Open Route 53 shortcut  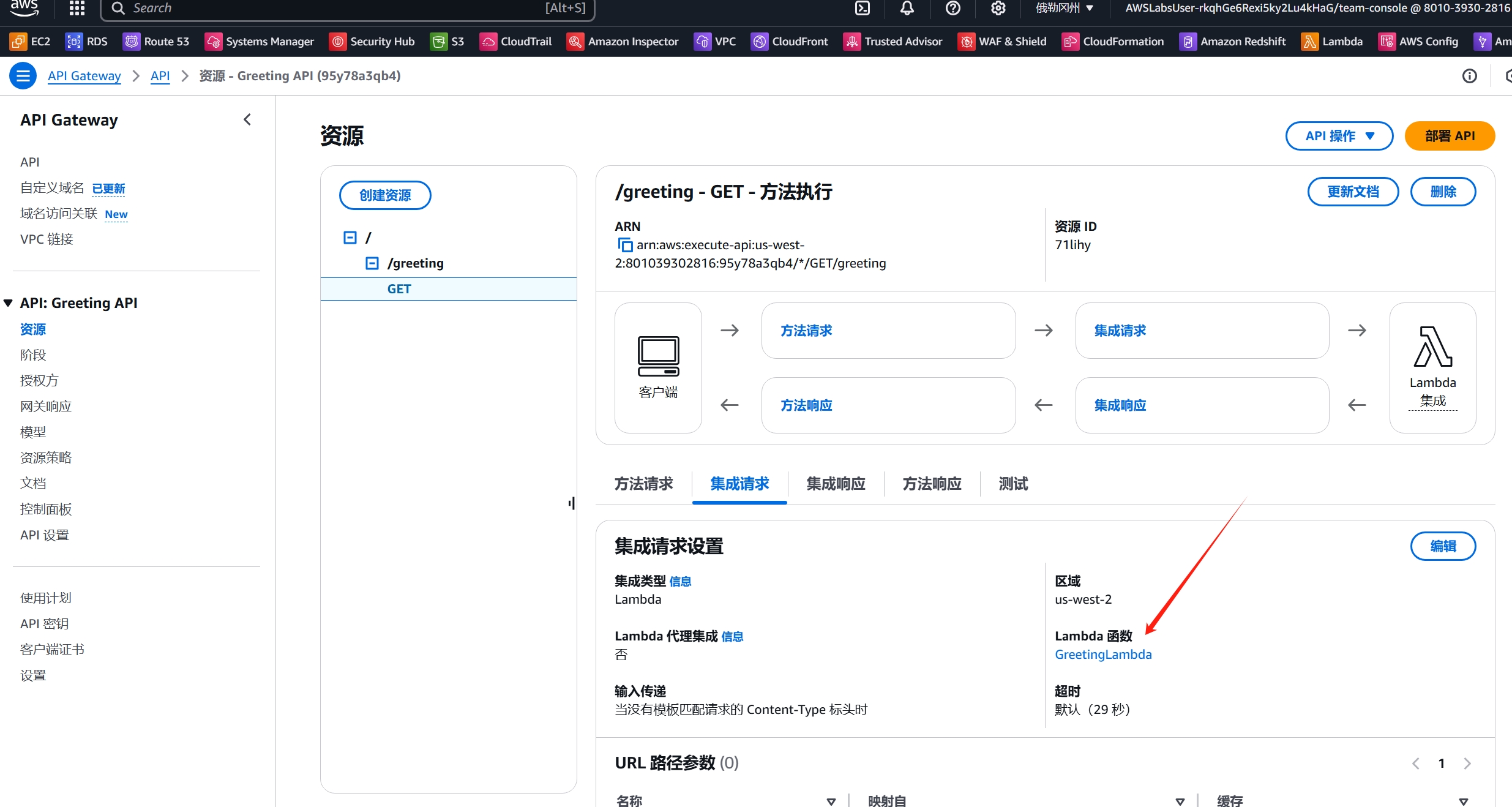pyautogui.click(x=156, y=41)
